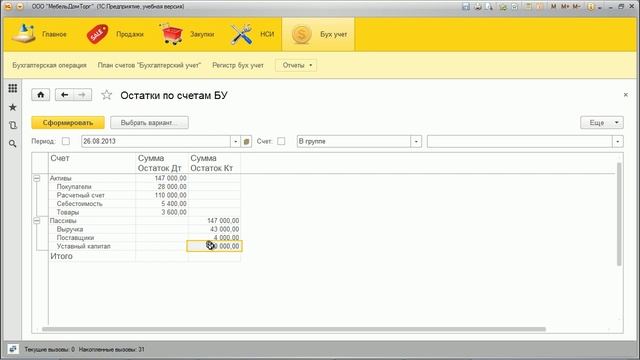Navigate back with the left arrow
Viewport: 640px width, 360px height.
(64, 95)
